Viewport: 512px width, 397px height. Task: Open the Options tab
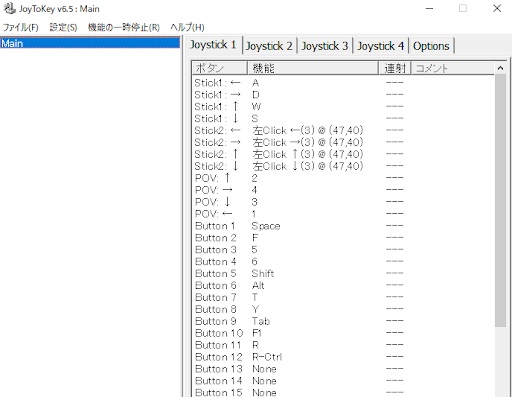(431, 46)
